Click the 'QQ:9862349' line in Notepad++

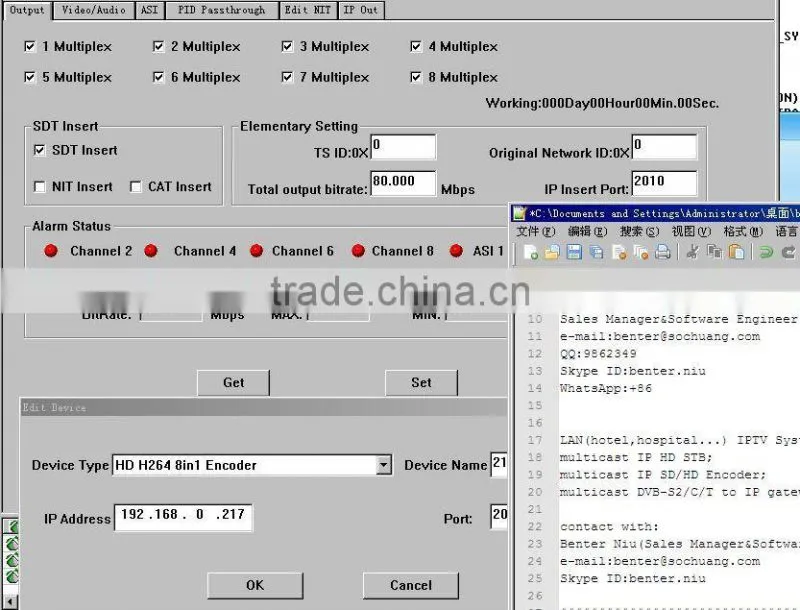pos(598,354)
